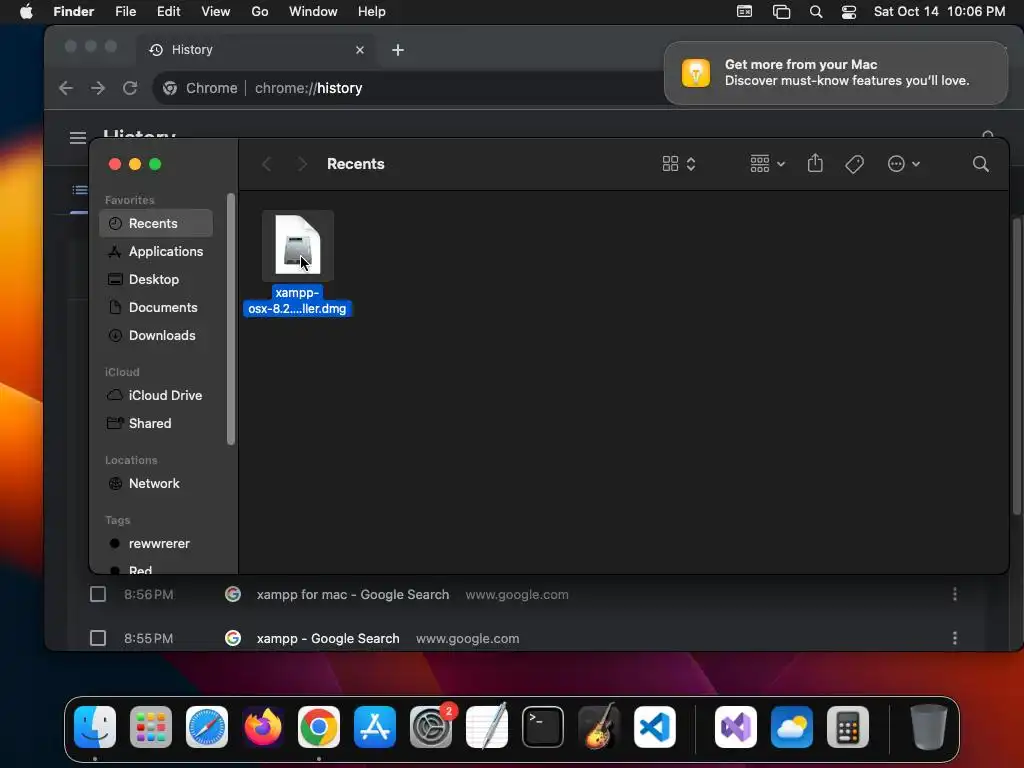The height and width of the screenshot is (768, 1024).
Task: Select the xampp-osx installer dmg file
Action: click(298, 264)
